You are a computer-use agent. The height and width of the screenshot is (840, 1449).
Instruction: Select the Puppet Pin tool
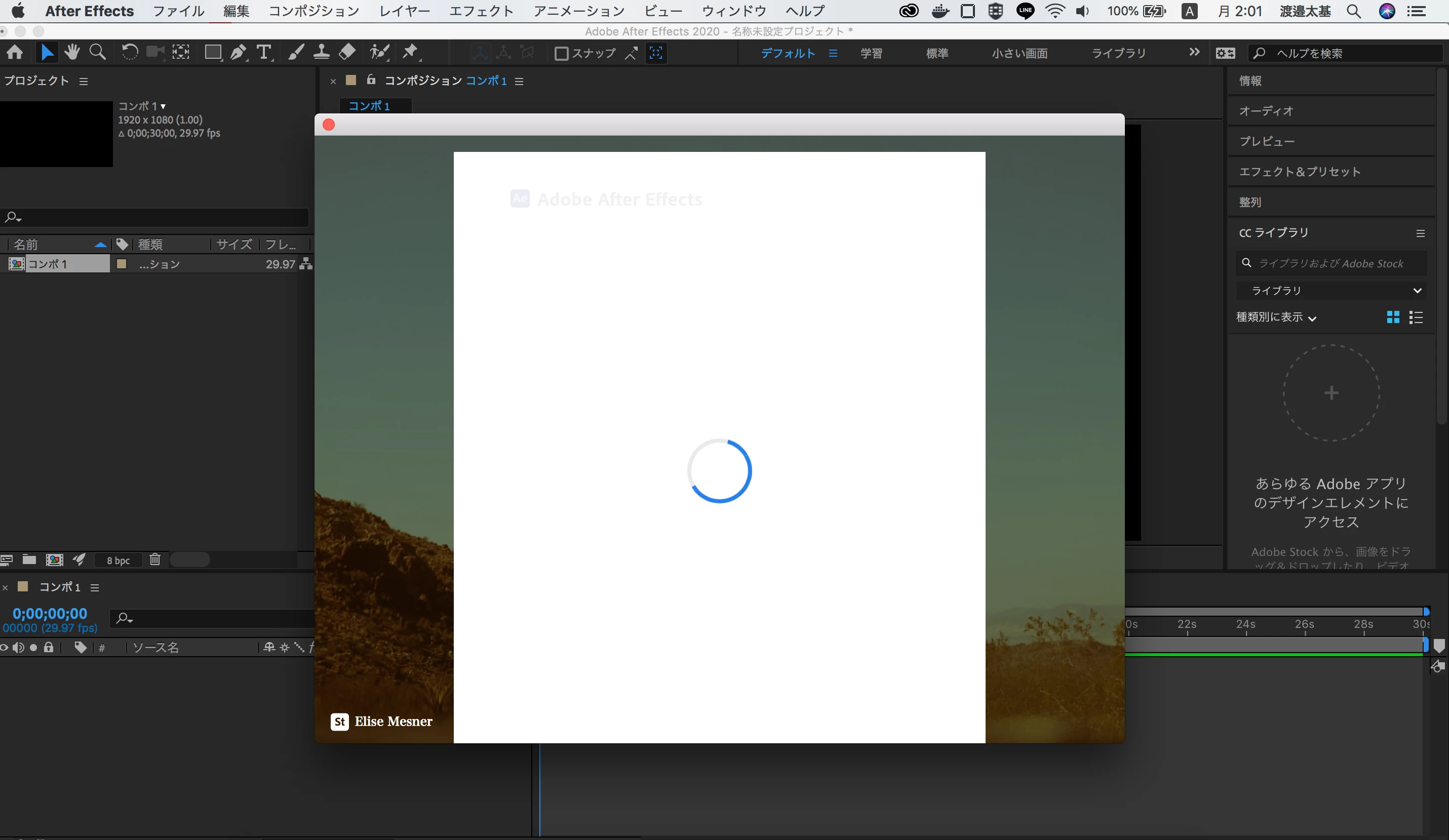coord(410,52)
